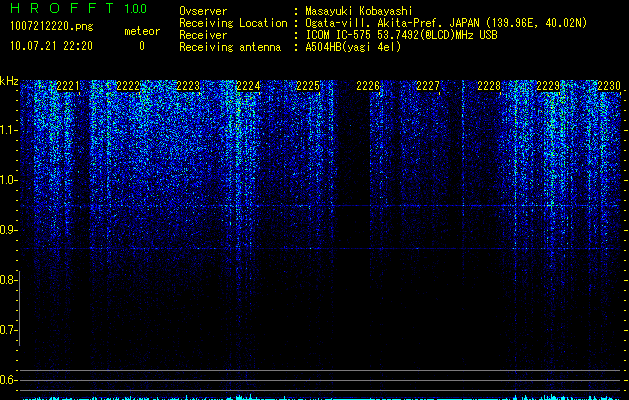Click time marker 2225
Screen dimensions: 629x400
[308, 86]
